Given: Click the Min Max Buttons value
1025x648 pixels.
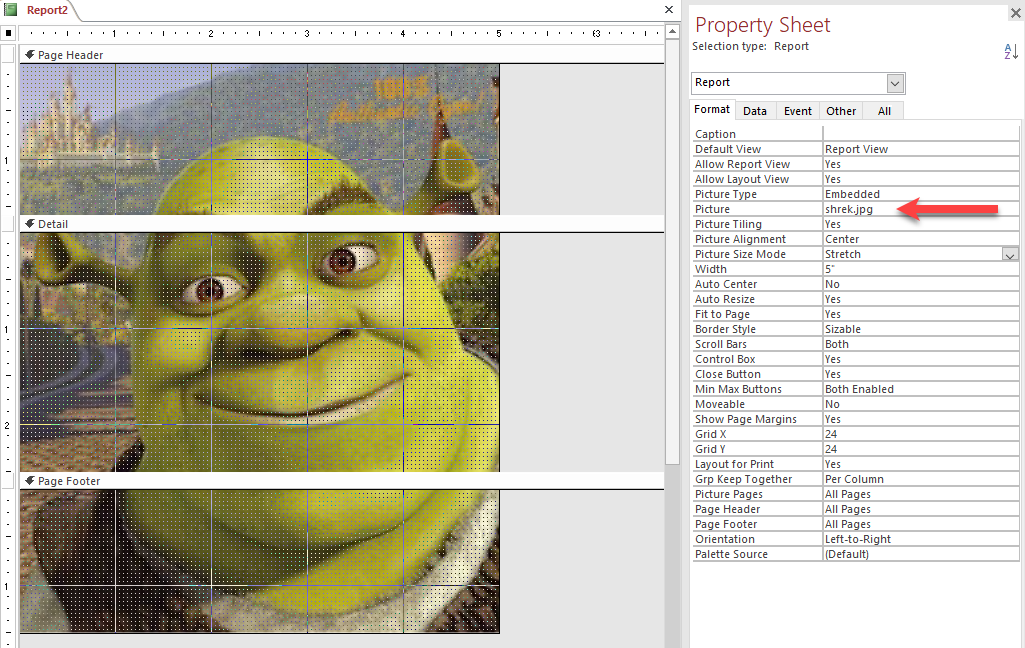Looking at the screenshot, I should pos(920,390).
